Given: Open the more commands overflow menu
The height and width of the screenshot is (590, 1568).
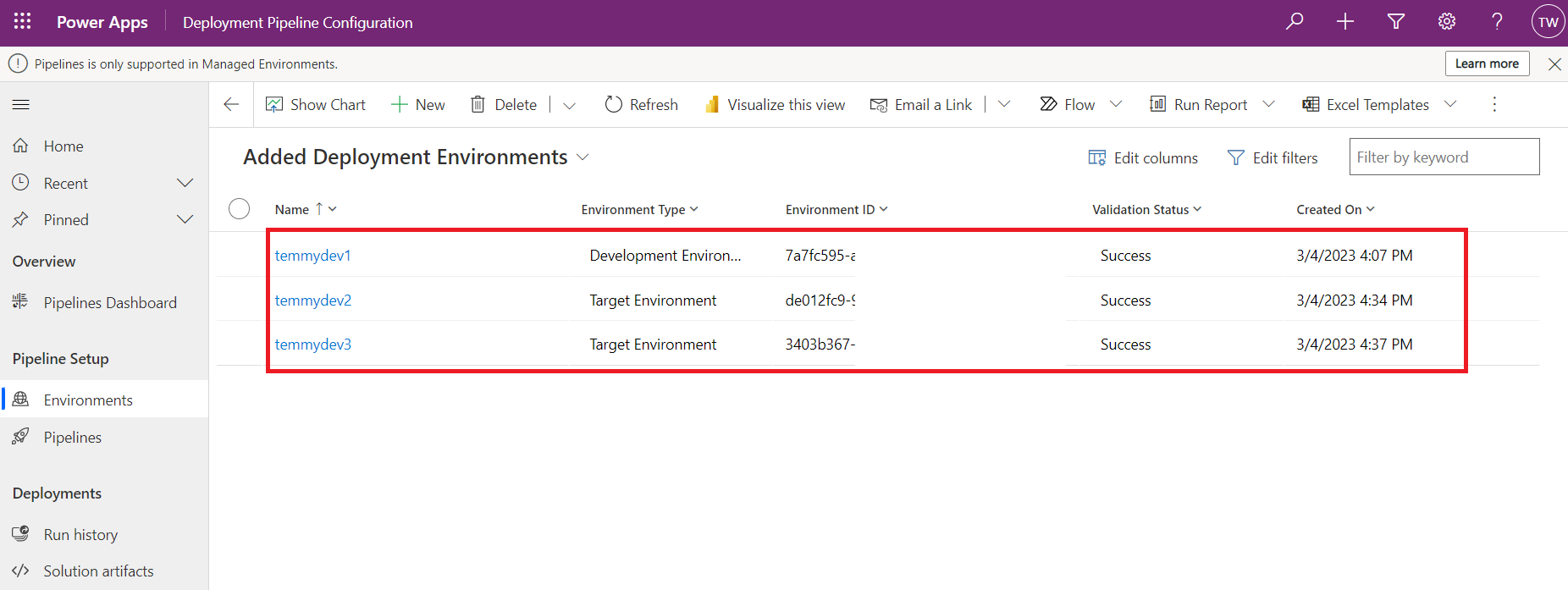Looking at the screenshot, I should click(x=1494, y=104).
